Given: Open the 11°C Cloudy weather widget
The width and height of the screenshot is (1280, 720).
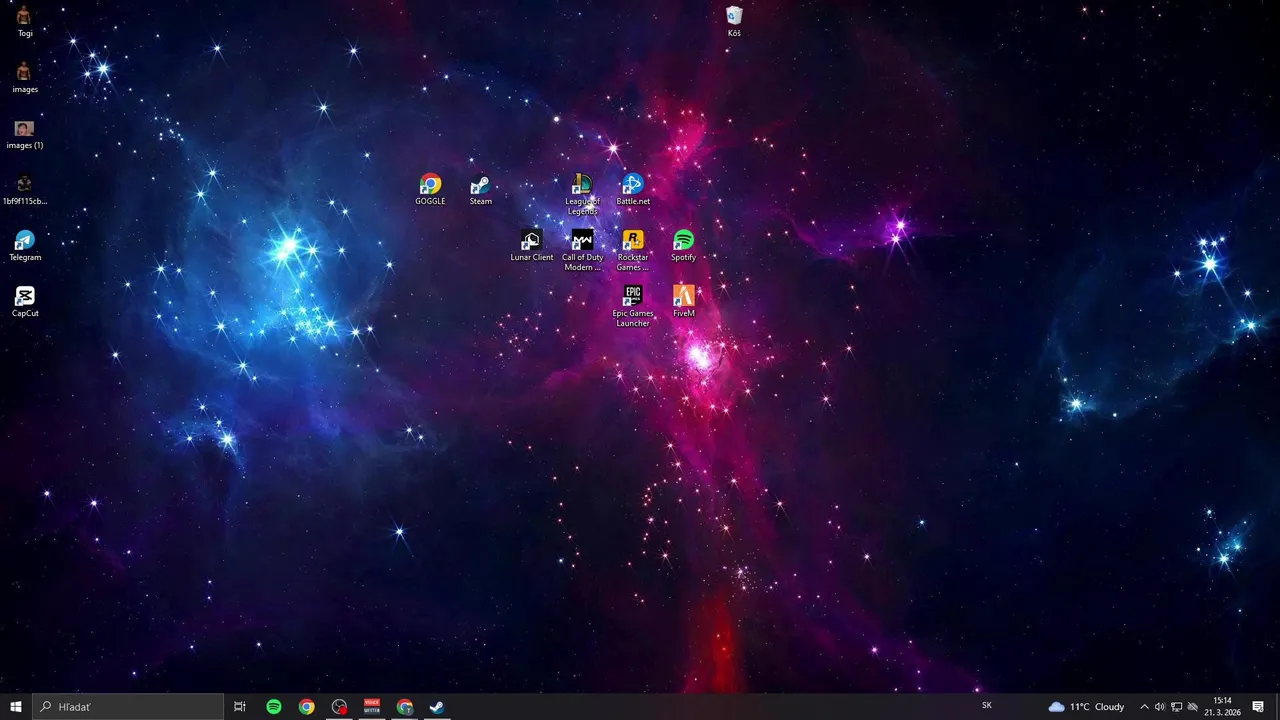Looking at the screenshot, I should [1086, 707].
